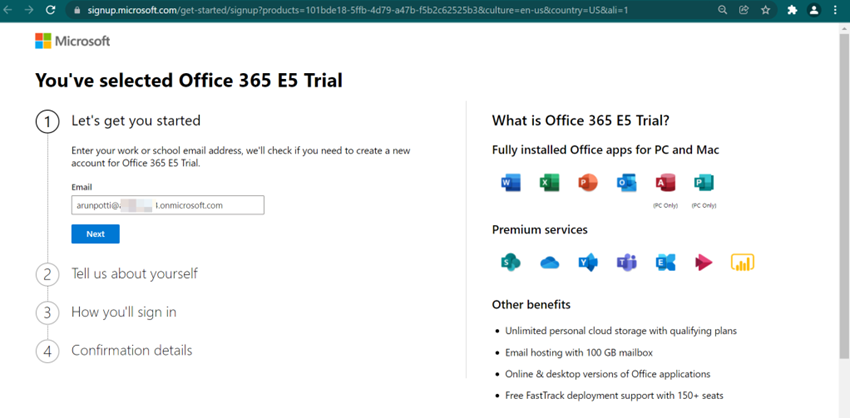Click the Access app icon
This screenshot has width=850, height=418.
(665, 183)
